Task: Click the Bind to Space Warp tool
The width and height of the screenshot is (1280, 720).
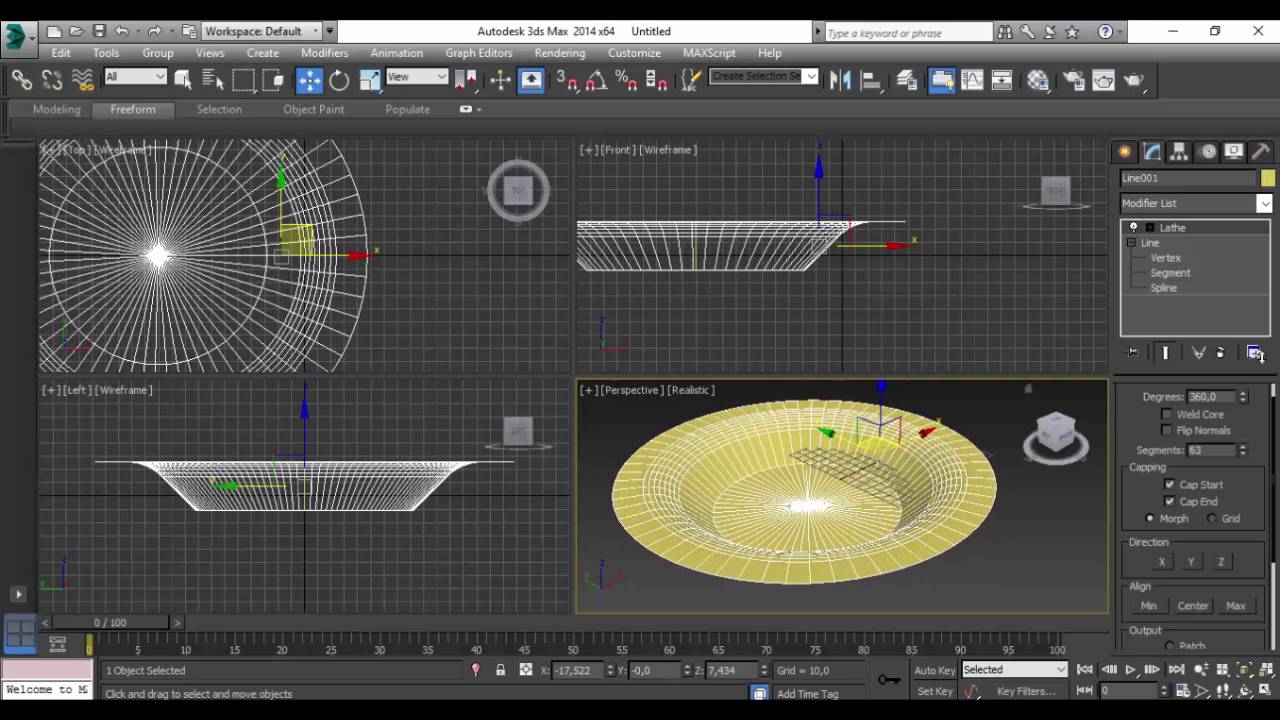Action: [x=83, y=80]
